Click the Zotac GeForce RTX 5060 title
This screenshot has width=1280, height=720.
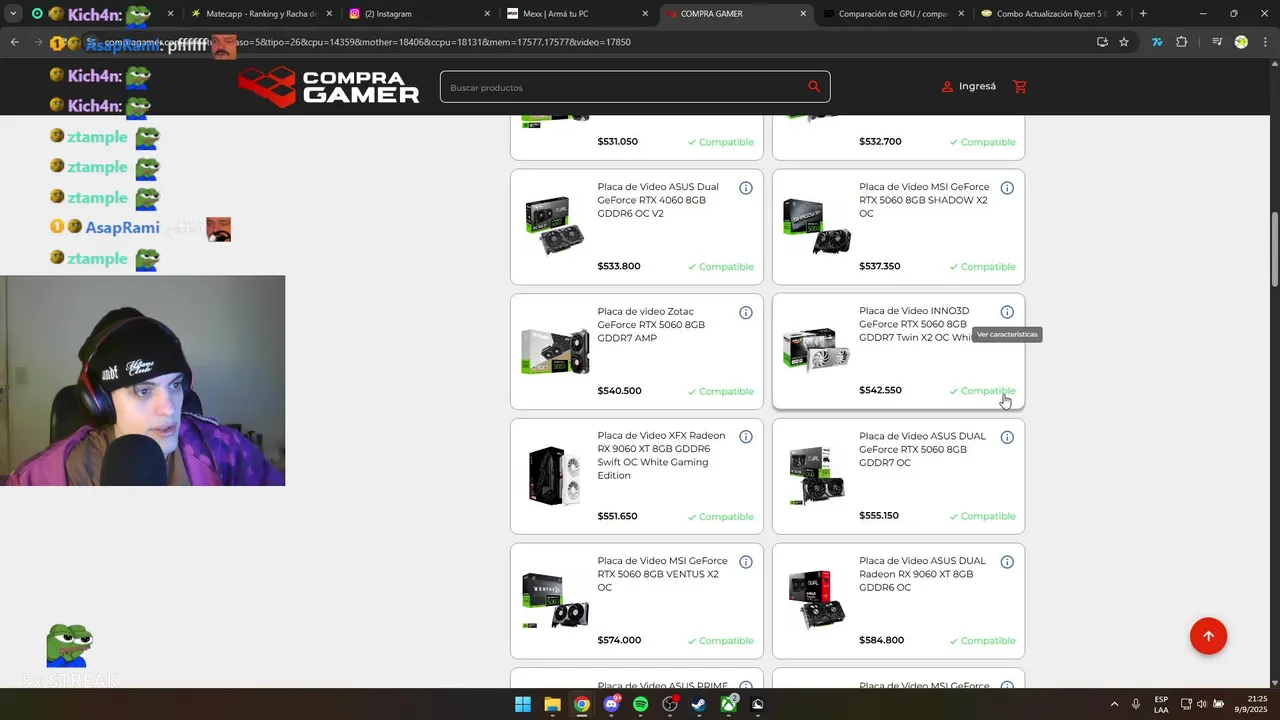[651, 325]
